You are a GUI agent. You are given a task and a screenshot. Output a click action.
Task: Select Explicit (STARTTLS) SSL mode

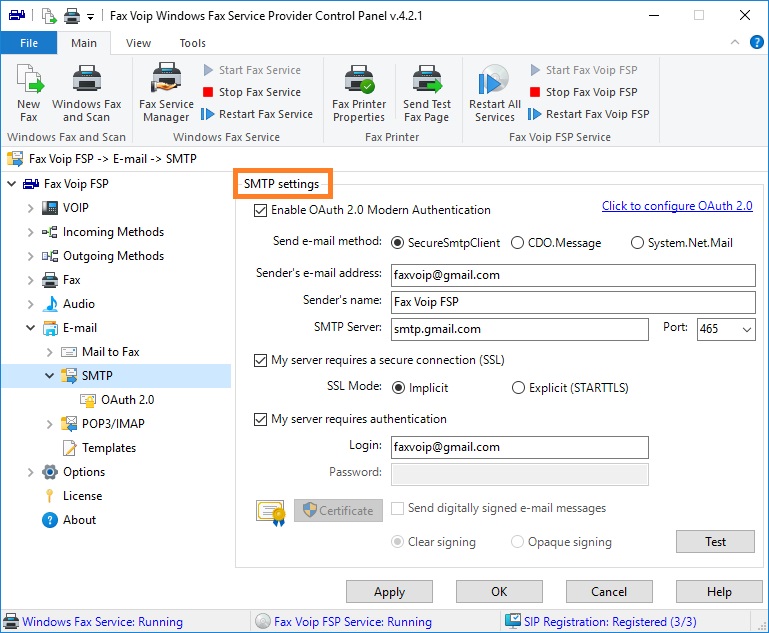518,388
